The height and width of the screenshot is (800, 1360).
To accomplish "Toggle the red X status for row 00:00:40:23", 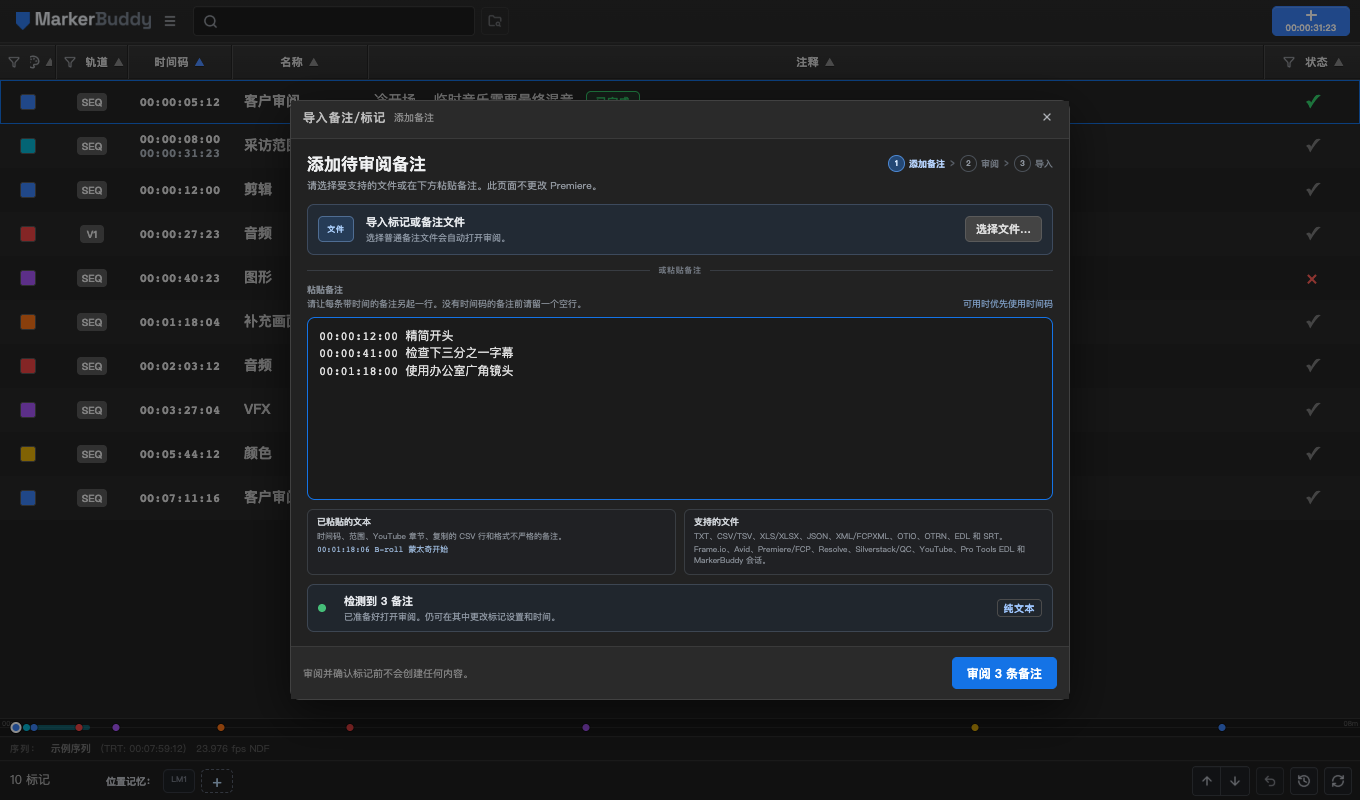I will pos(1312,279).
